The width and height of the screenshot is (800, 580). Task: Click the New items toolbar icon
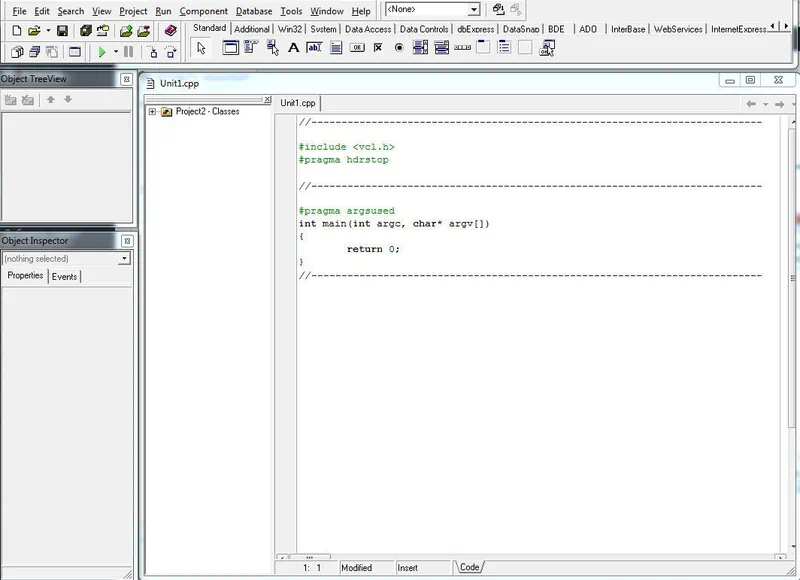[16, 31]
